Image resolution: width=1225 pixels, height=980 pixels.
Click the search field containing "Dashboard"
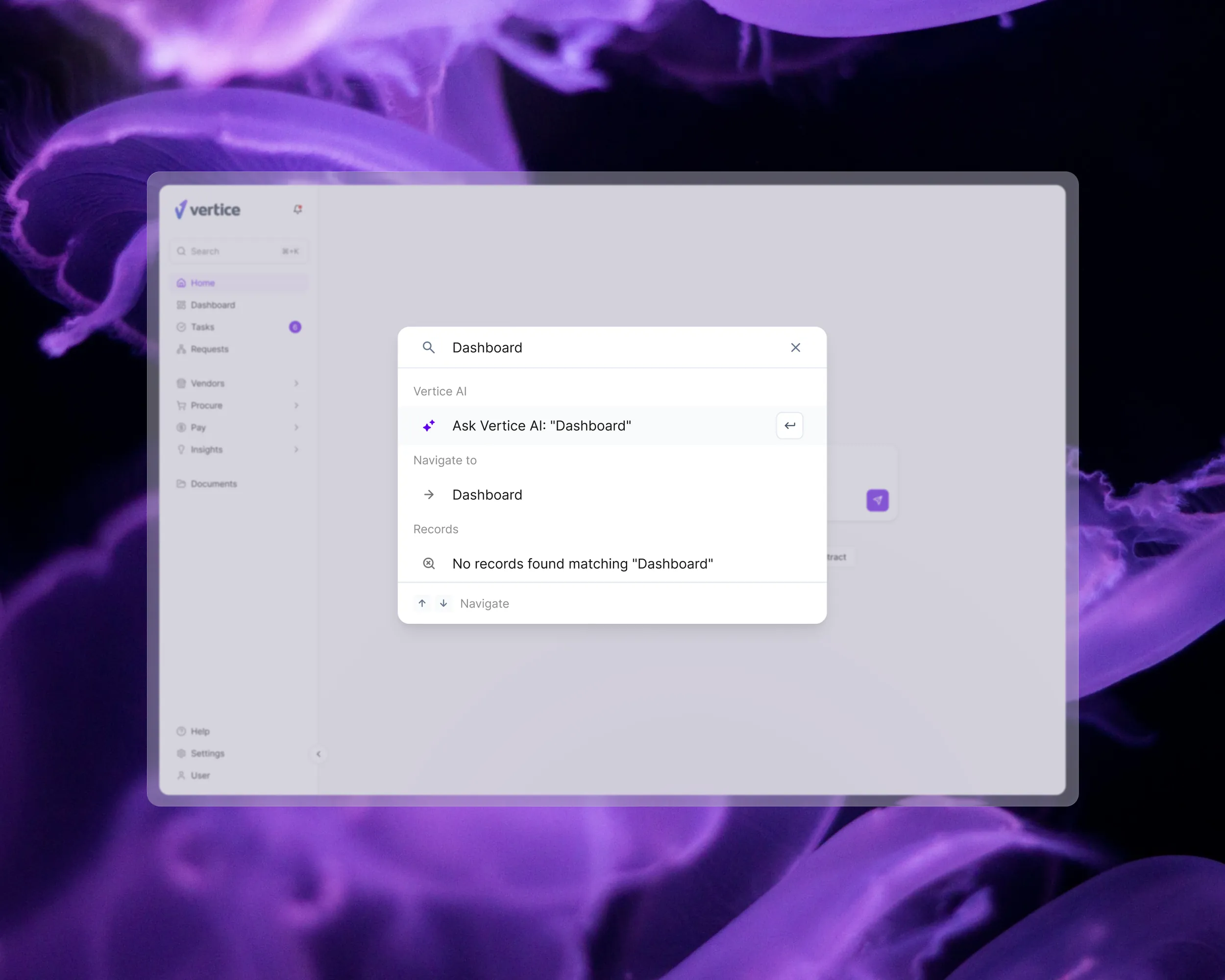pyautogui.click(x=612, y=347)
